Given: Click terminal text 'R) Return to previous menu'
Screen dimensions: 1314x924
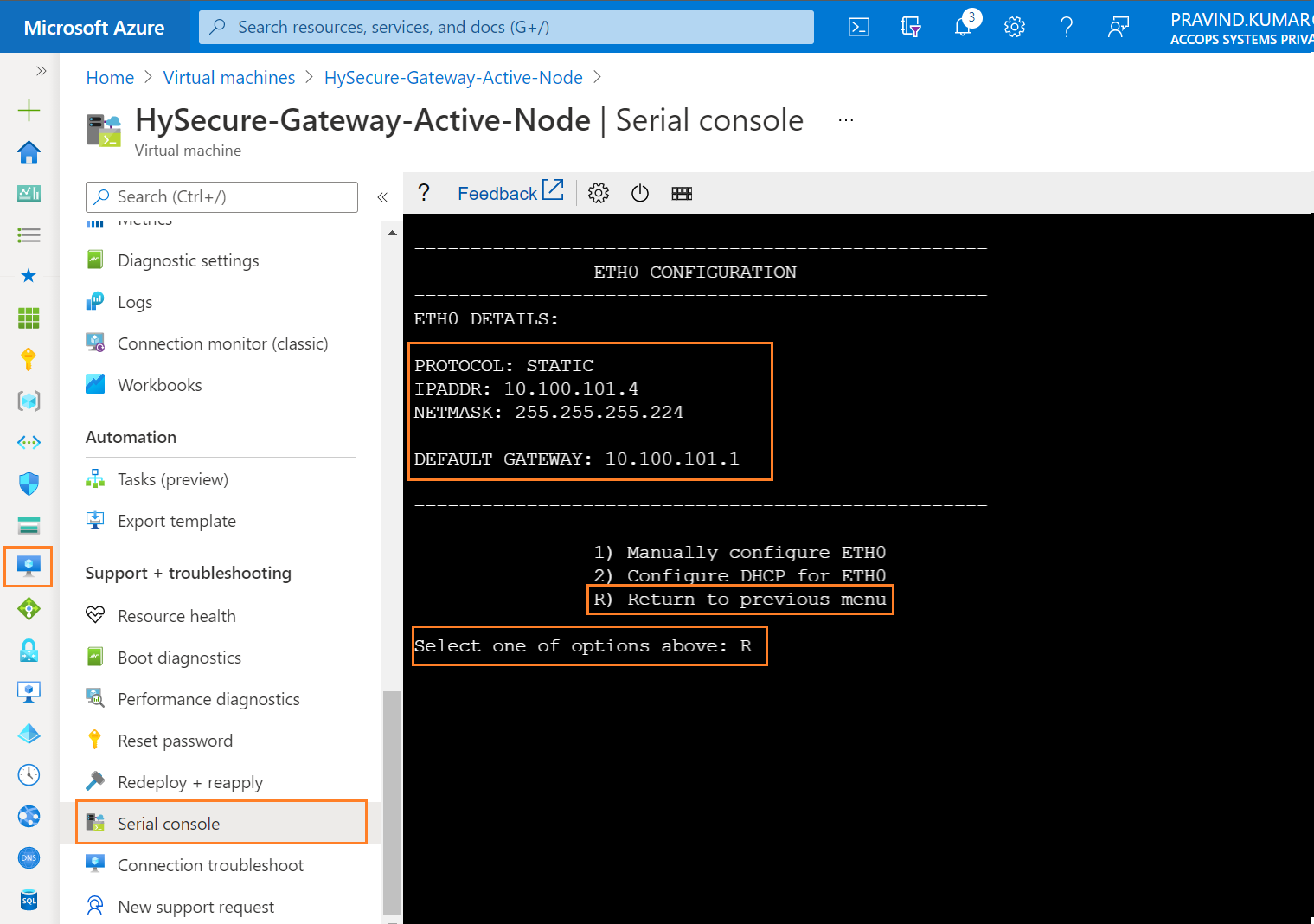Looking at the screenshot, I should [740, 599].
